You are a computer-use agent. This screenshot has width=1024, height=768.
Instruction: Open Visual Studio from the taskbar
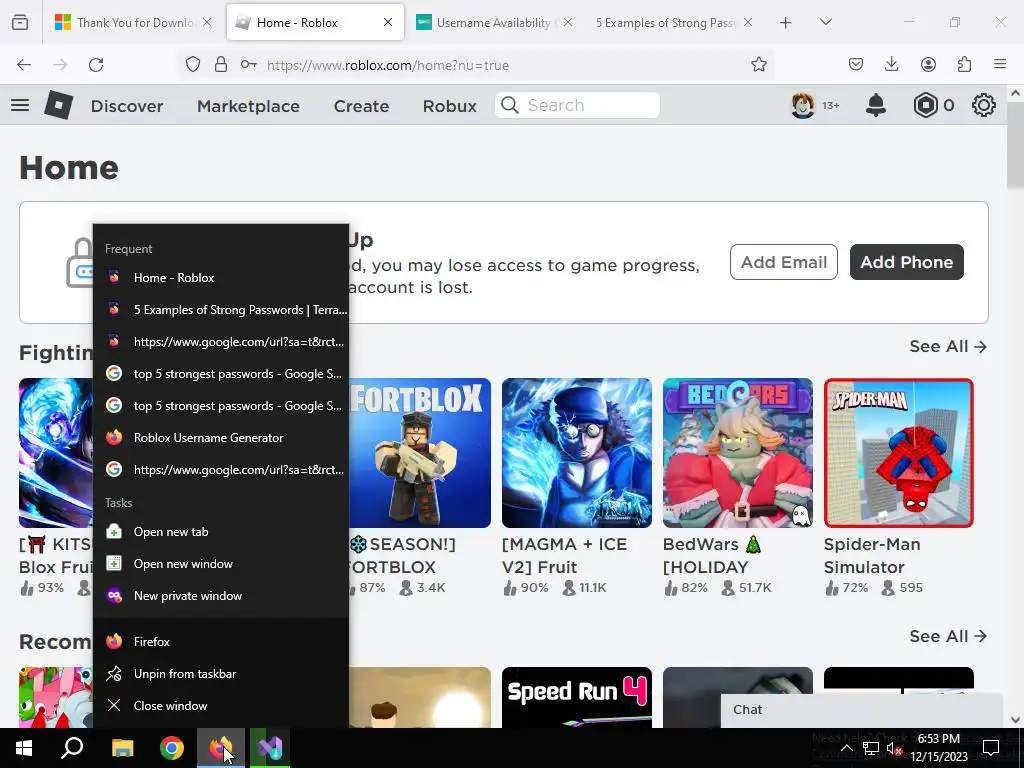coord(269,748)
